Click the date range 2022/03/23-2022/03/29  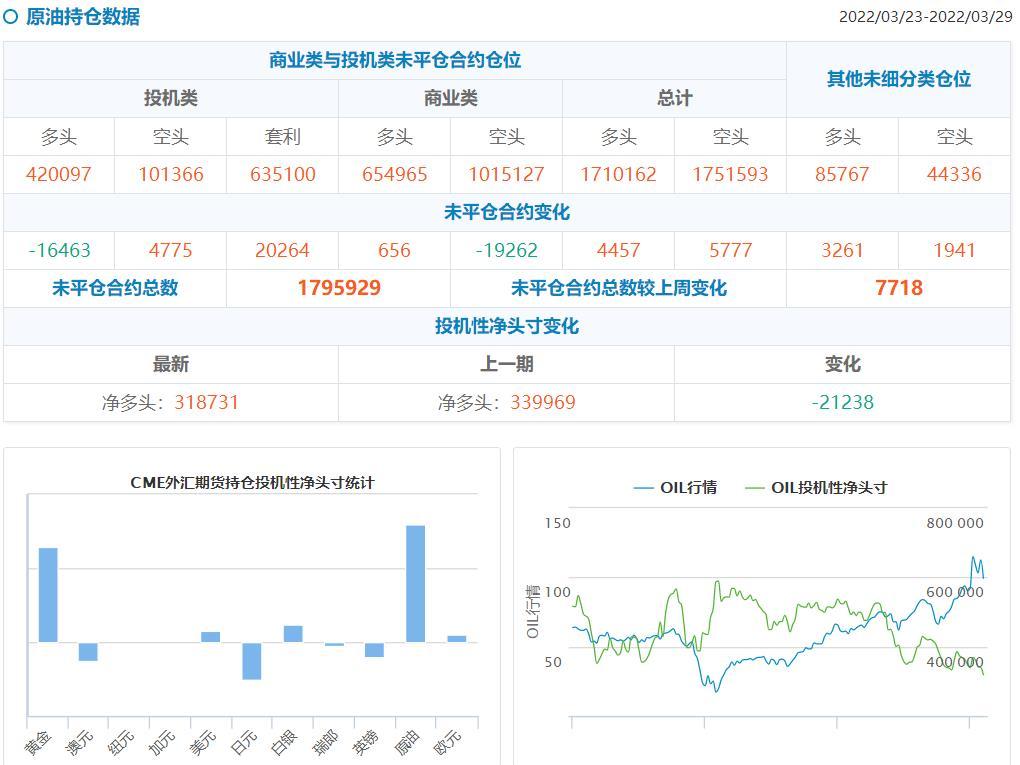[x=925, y=17]
